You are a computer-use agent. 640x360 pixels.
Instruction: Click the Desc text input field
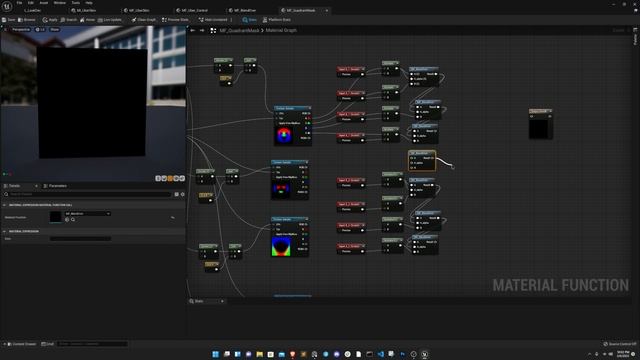pos(80,239)
